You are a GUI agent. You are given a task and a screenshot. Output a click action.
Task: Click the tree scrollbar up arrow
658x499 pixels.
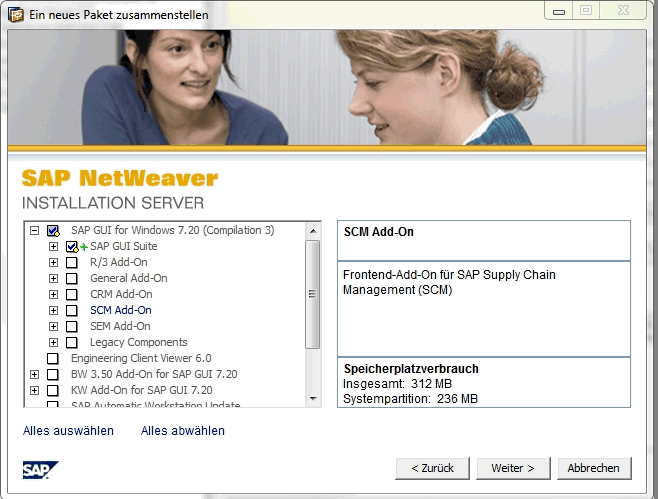tap(313, 231)
